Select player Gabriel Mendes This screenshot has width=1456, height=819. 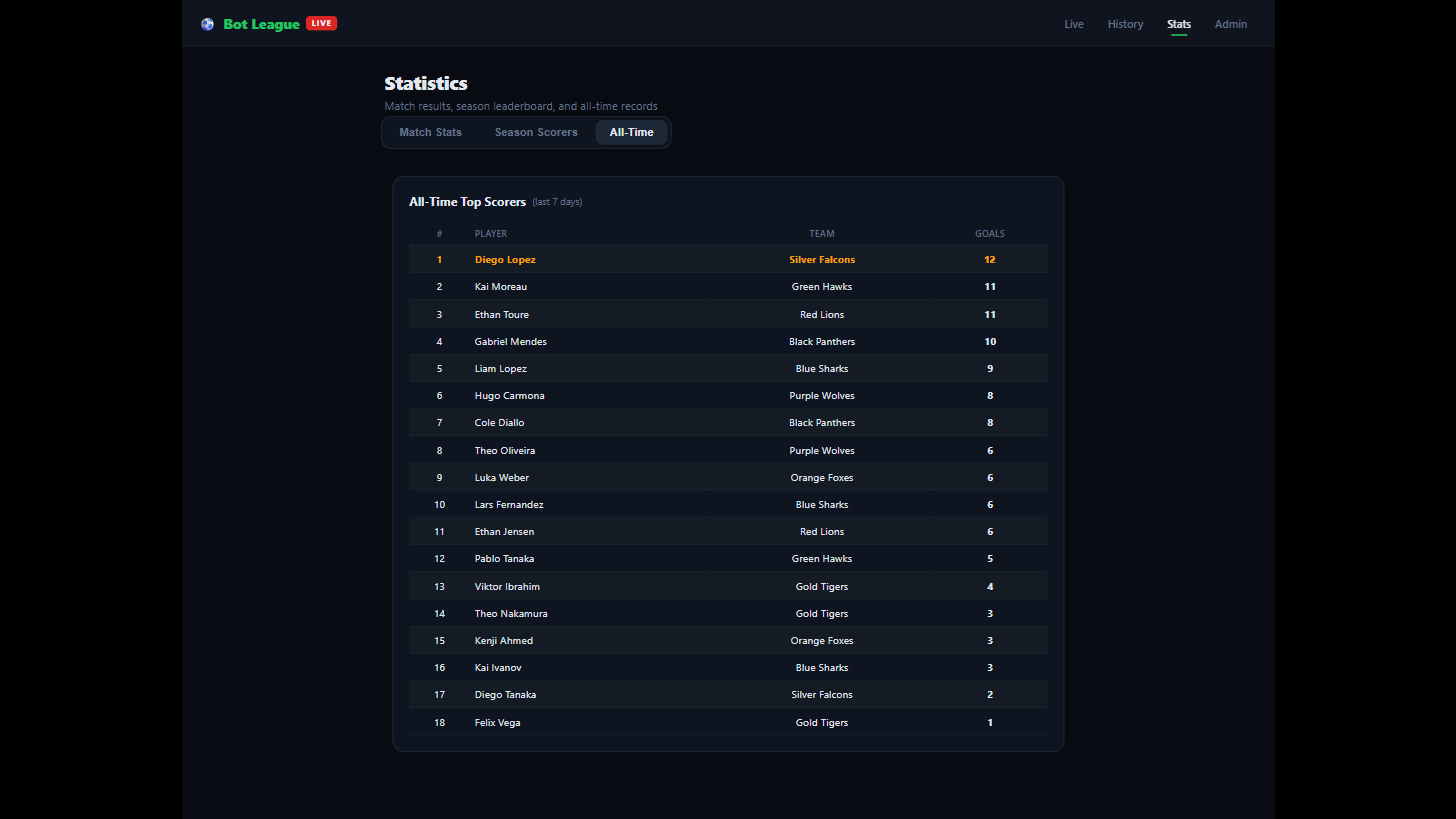[x=511, y=342]
